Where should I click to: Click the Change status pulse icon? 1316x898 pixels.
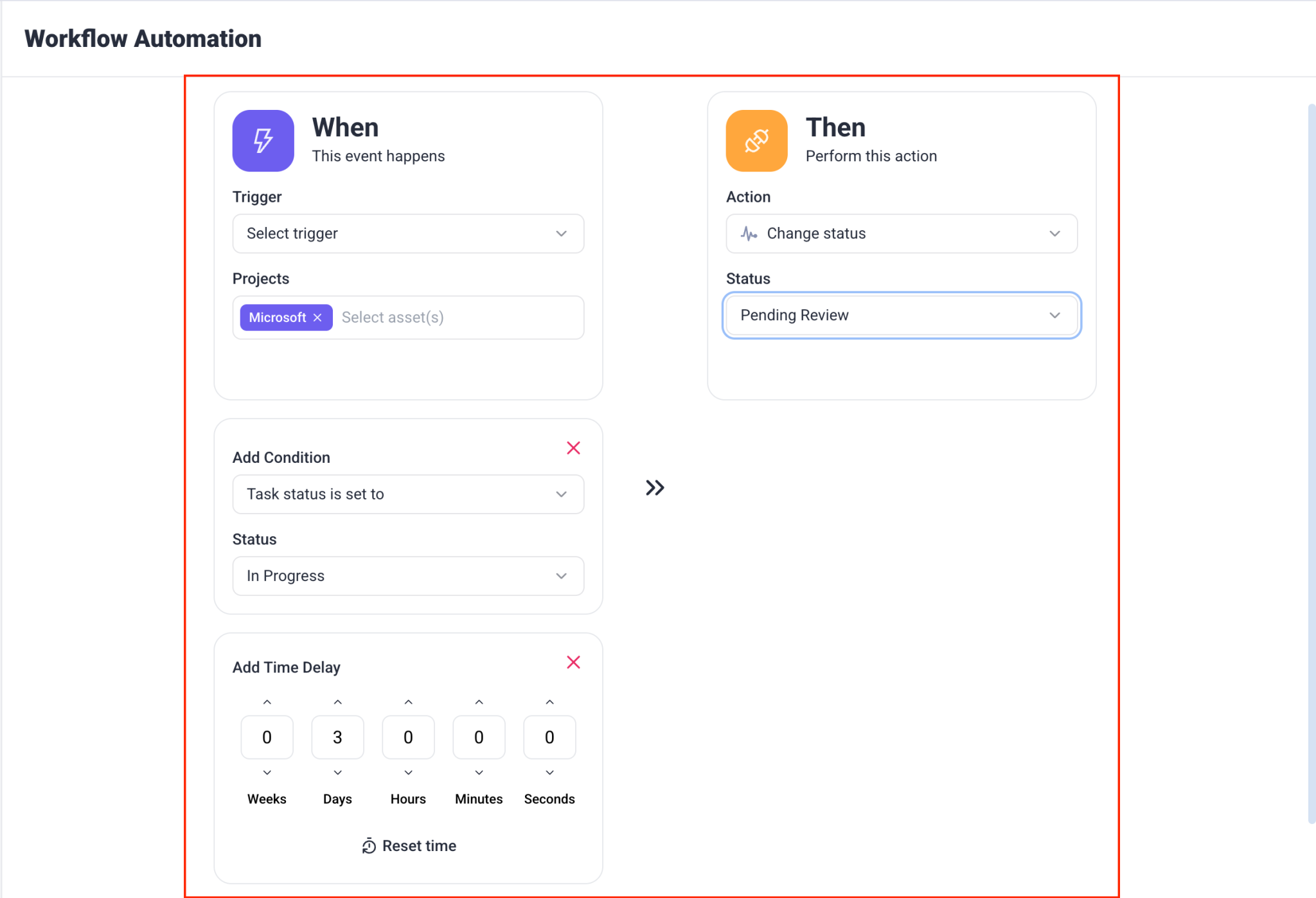click(749, 233)
